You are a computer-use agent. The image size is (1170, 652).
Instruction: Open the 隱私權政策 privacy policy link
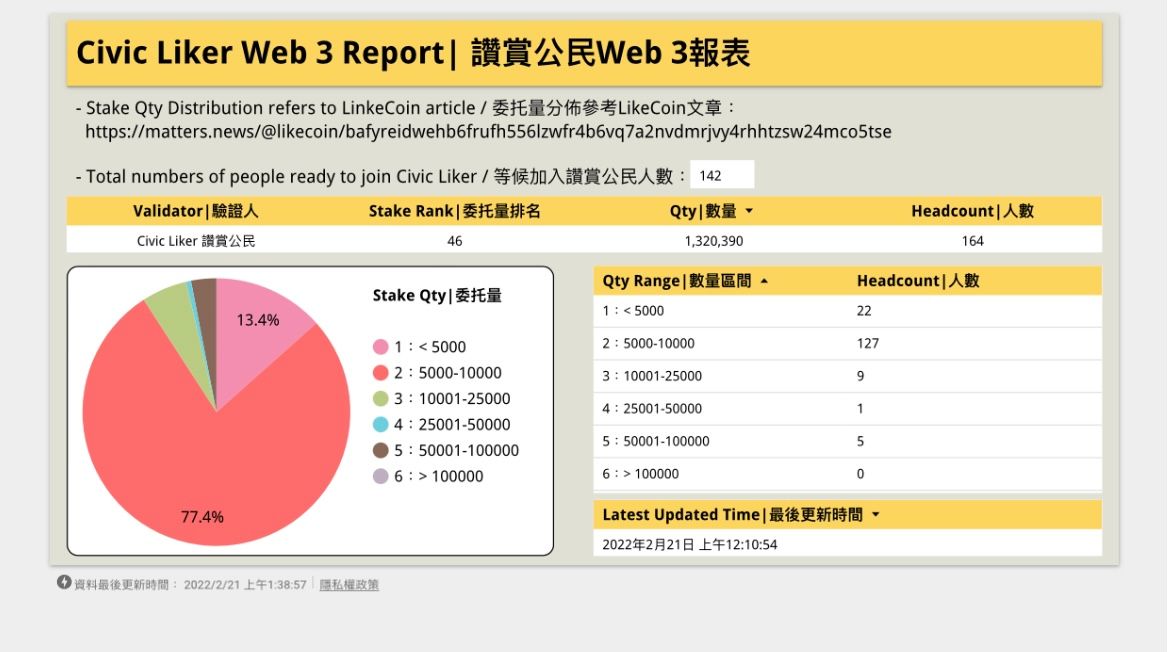click(349, 585)
